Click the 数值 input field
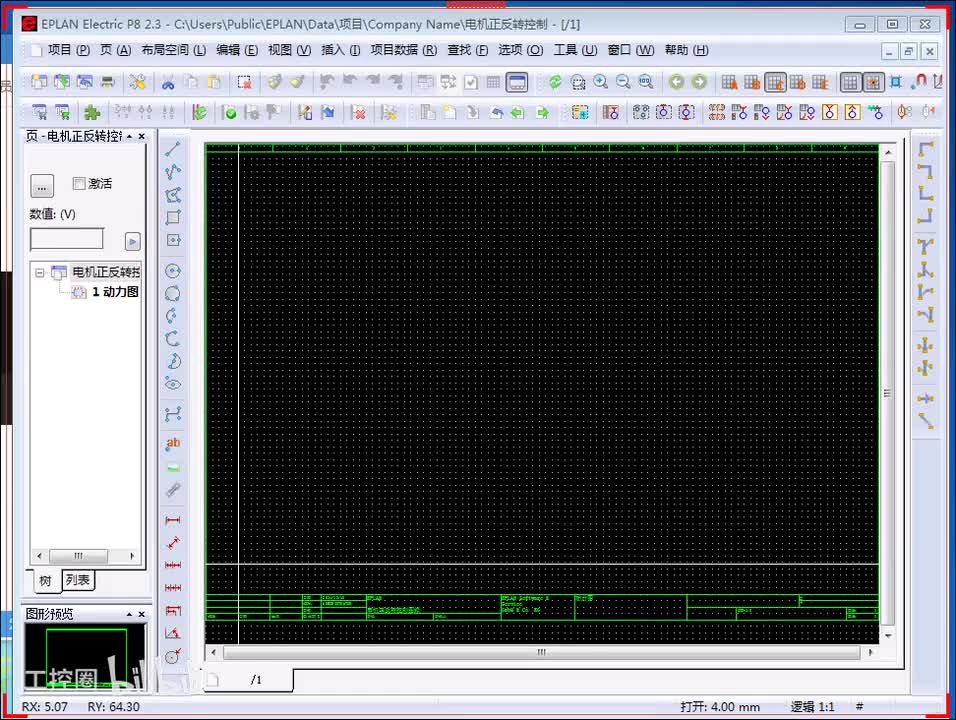 [67, 239]
